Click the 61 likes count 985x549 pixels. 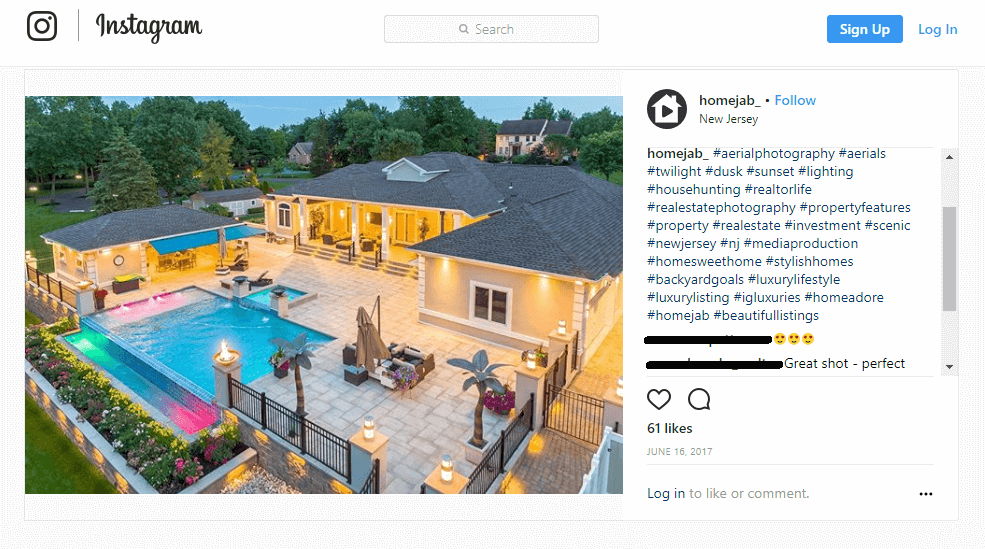[670, 428]
